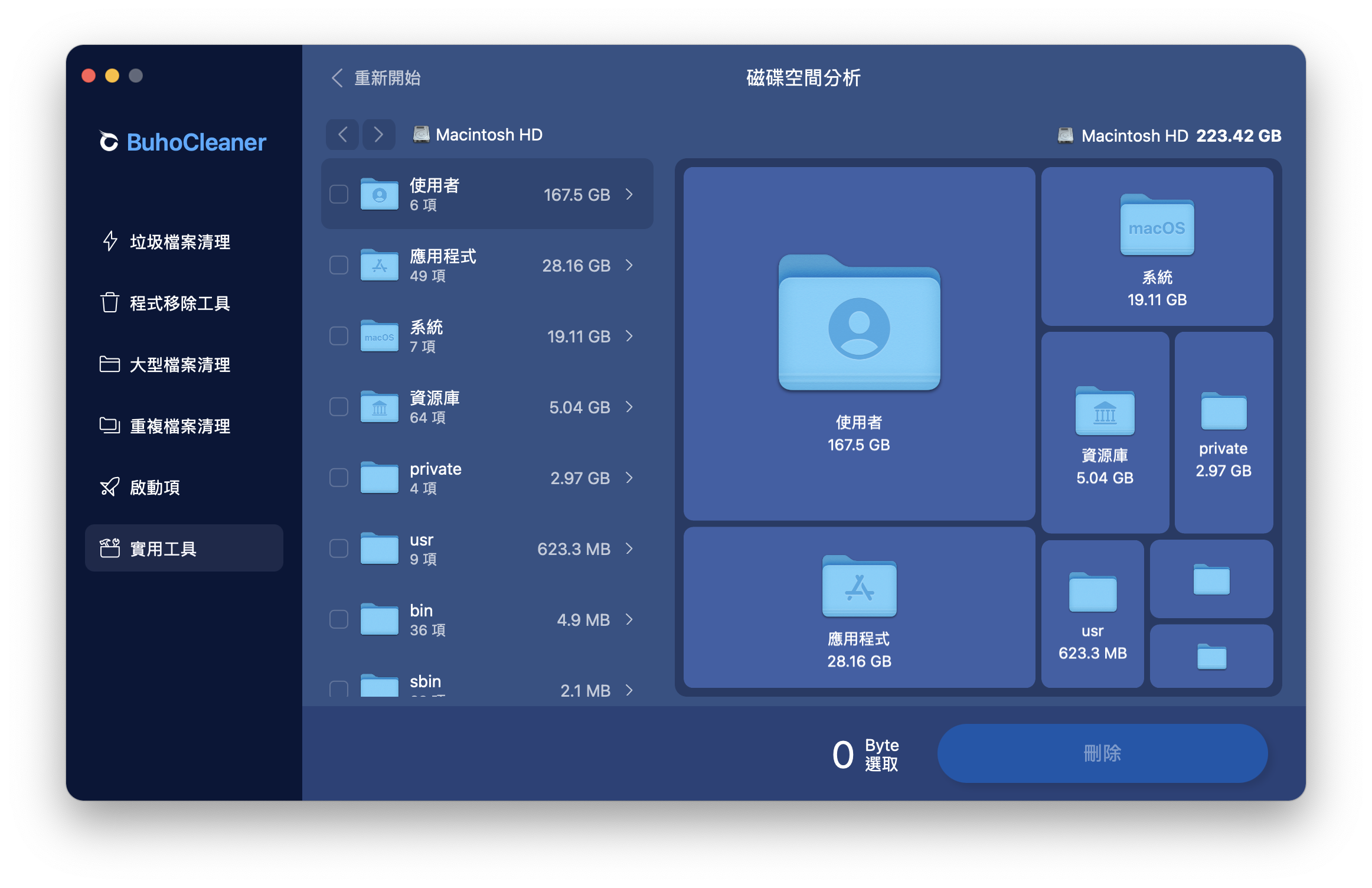Screen dimensions: 1372x888
Task: Click the usr folder icon in treemap
Action: coord(1093,592)
